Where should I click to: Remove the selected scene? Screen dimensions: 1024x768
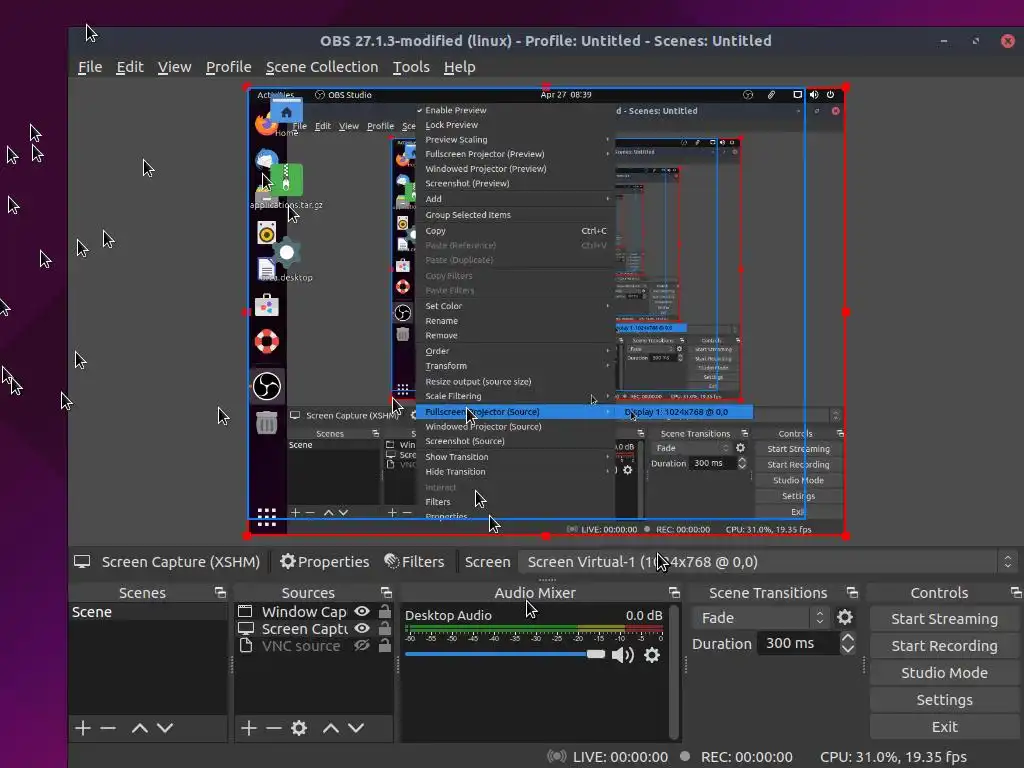point(108,728)
